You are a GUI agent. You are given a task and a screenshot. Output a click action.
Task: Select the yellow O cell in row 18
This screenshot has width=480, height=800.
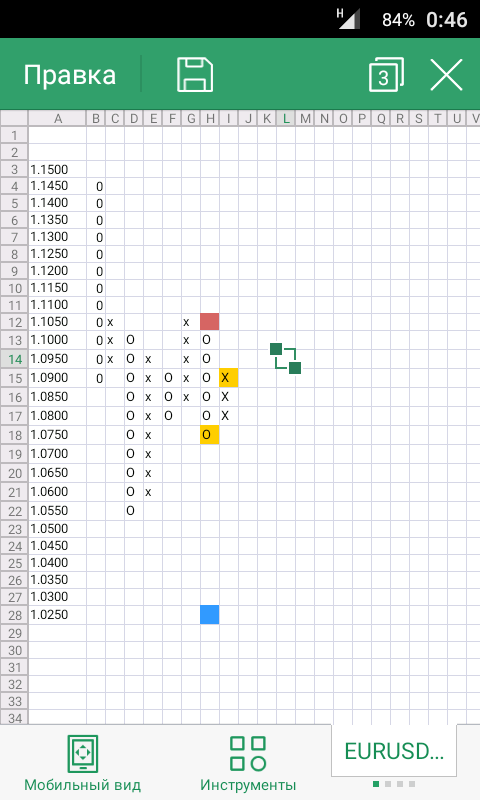210,435
